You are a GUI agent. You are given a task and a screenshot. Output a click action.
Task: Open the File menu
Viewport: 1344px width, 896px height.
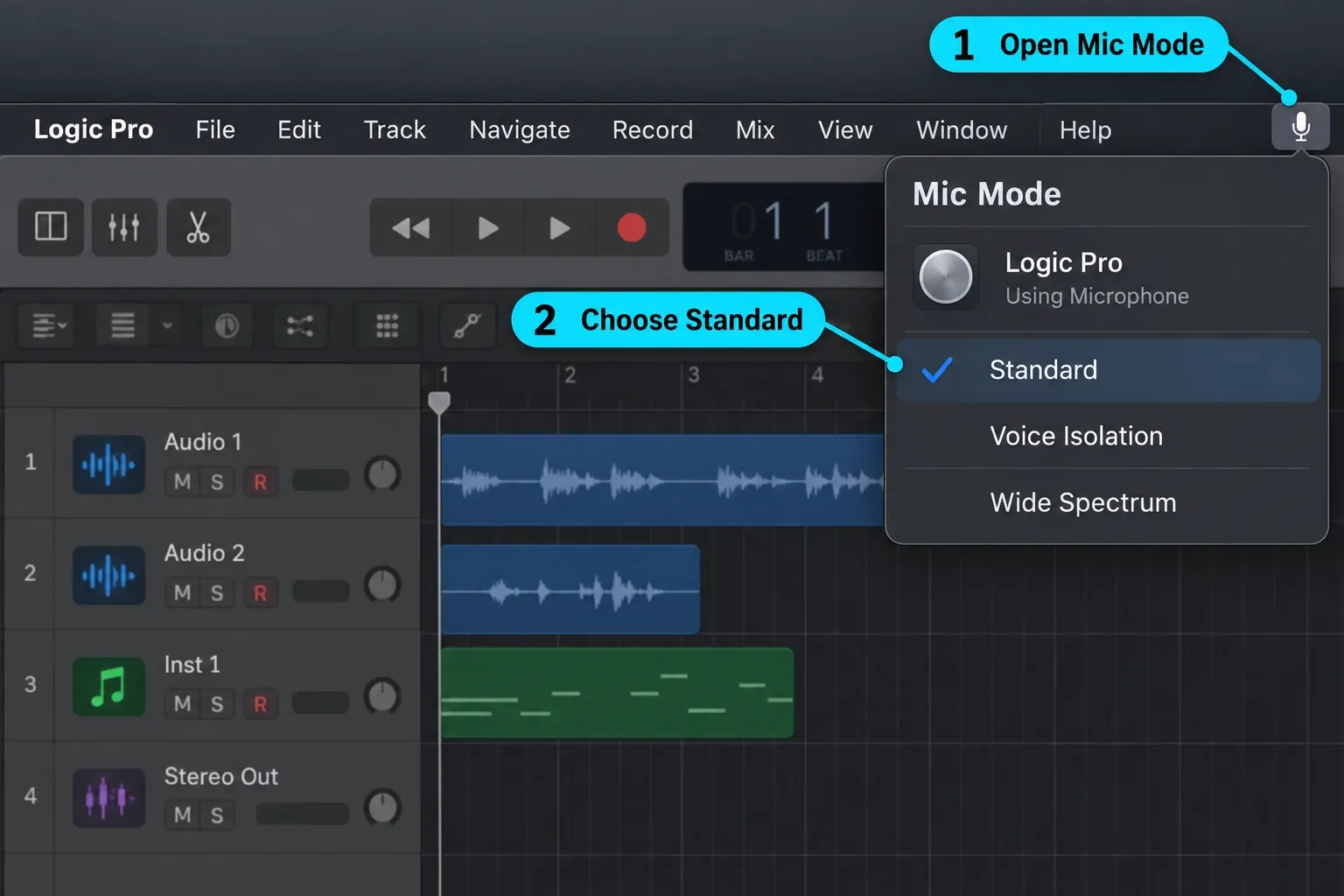(x=215, y=129)
